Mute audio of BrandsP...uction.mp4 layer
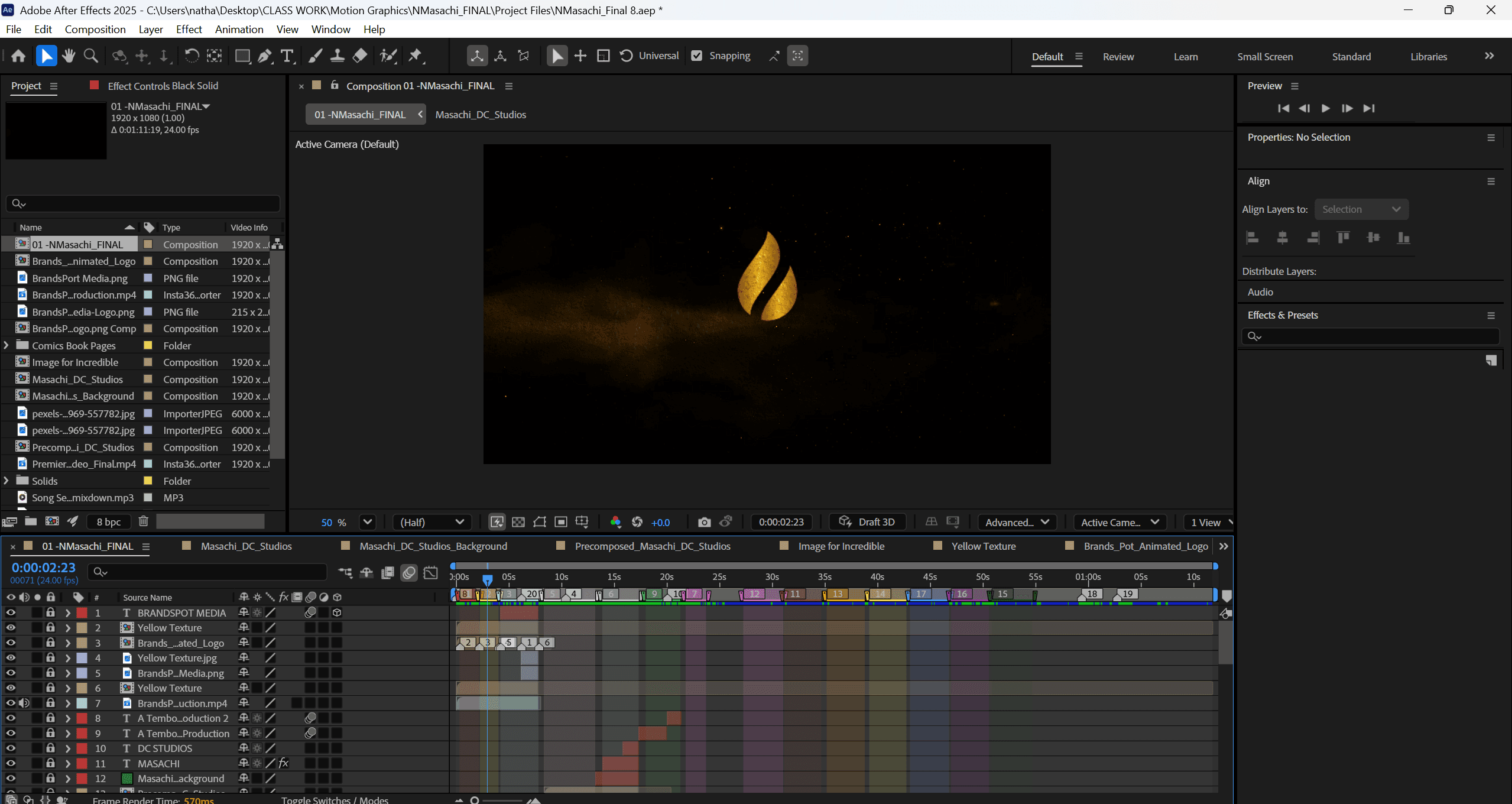 (24, 703)
